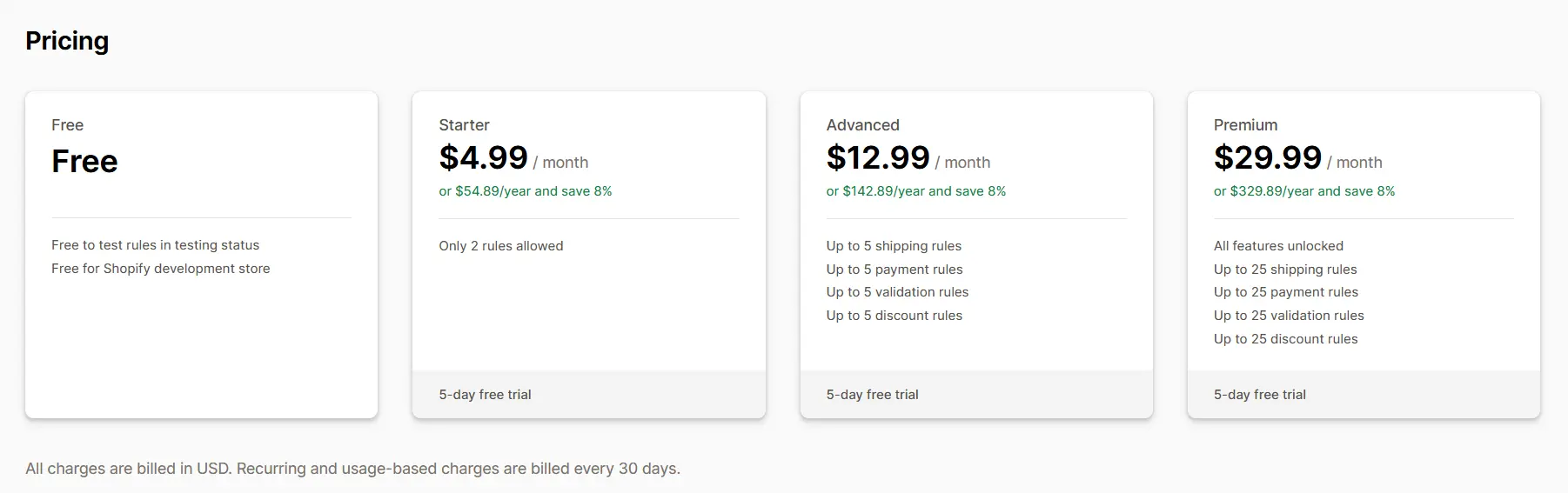Click 'Free for Shopify development store' text

click(160, 269)
